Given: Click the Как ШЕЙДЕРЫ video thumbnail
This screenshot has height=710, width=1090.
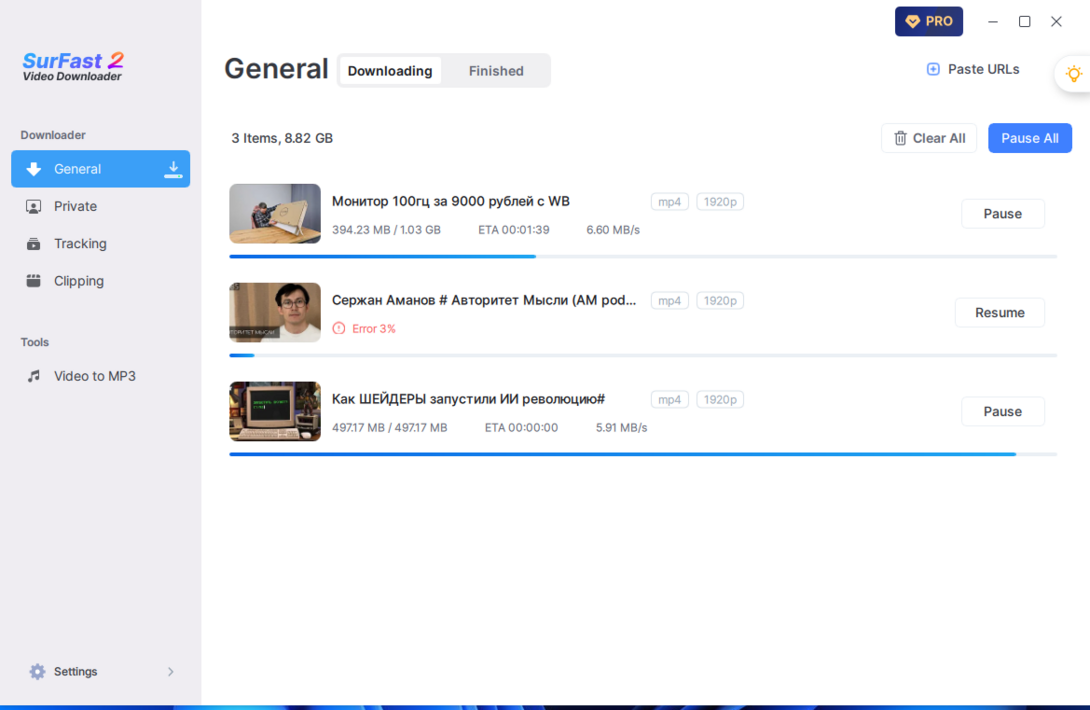Looking at the screenshot, I should point(275,411).
